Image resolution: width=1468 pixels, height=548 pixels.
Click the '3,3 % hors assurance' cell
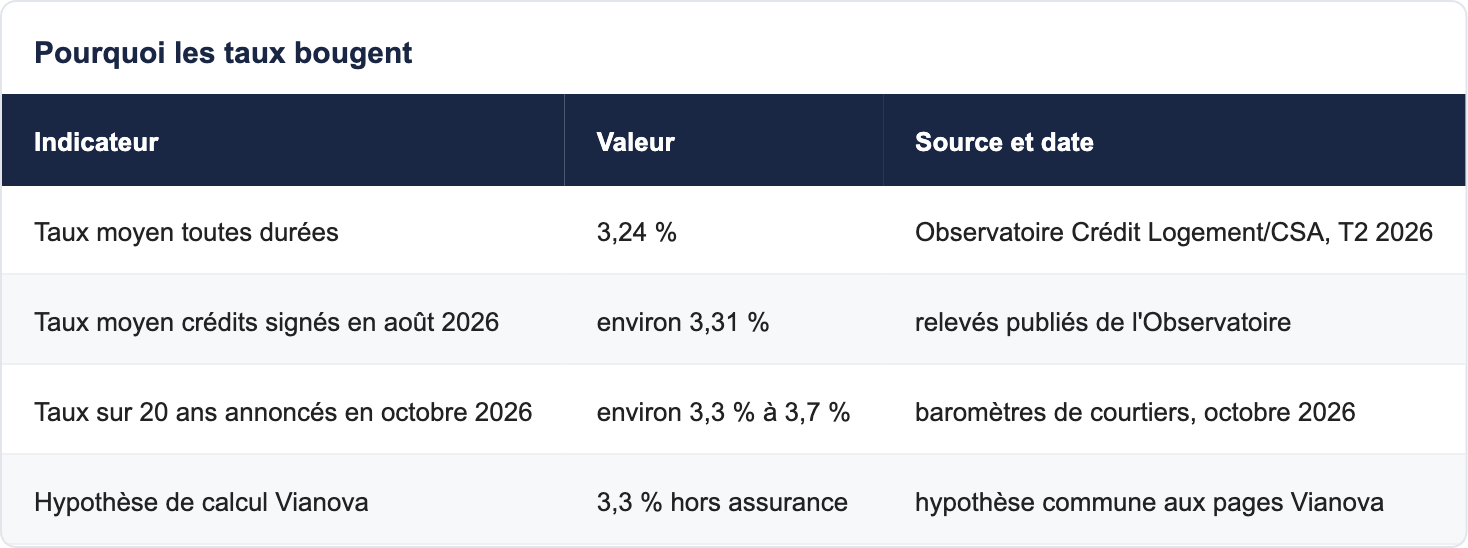(722, 502)
